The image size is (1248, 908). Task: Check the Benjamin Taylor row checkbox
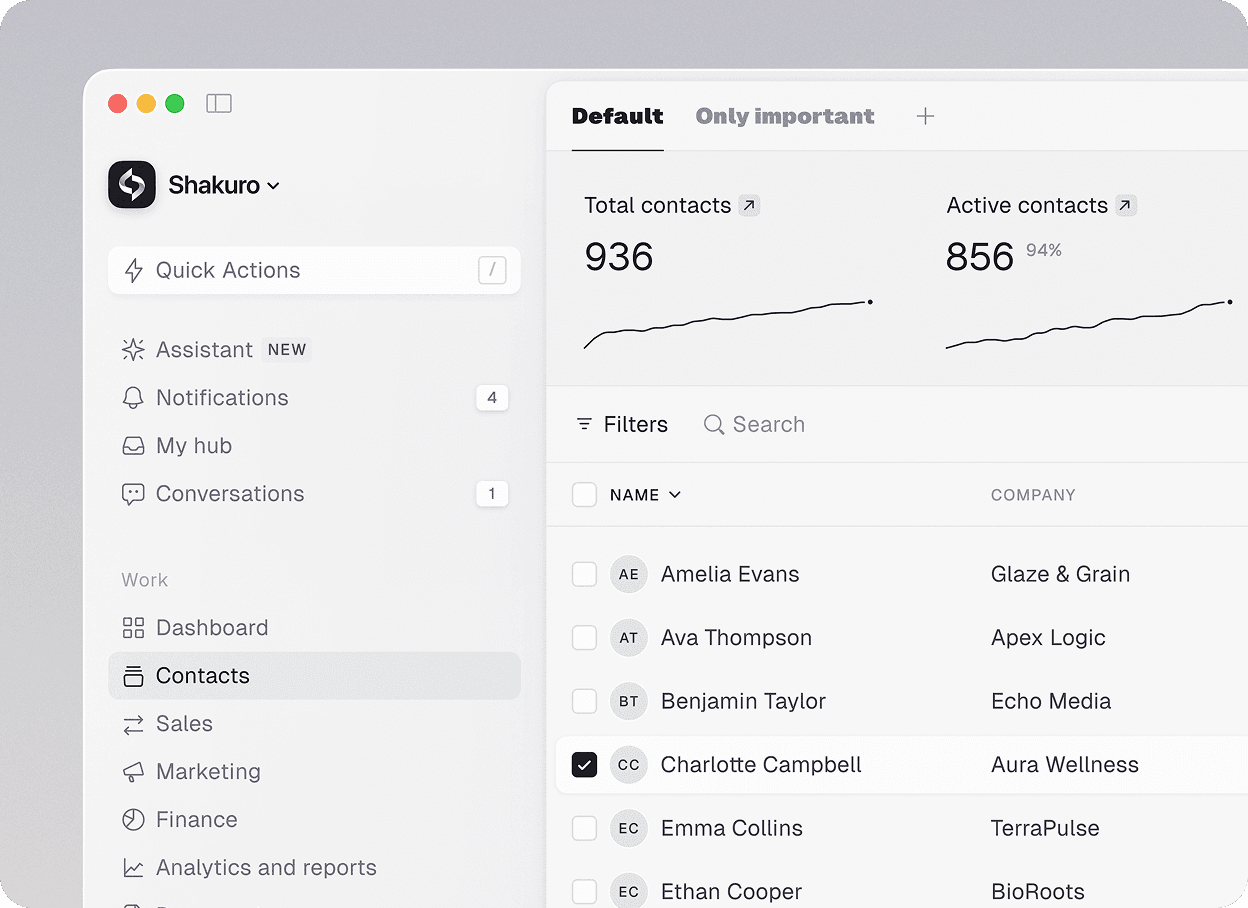tap(584, 701)
